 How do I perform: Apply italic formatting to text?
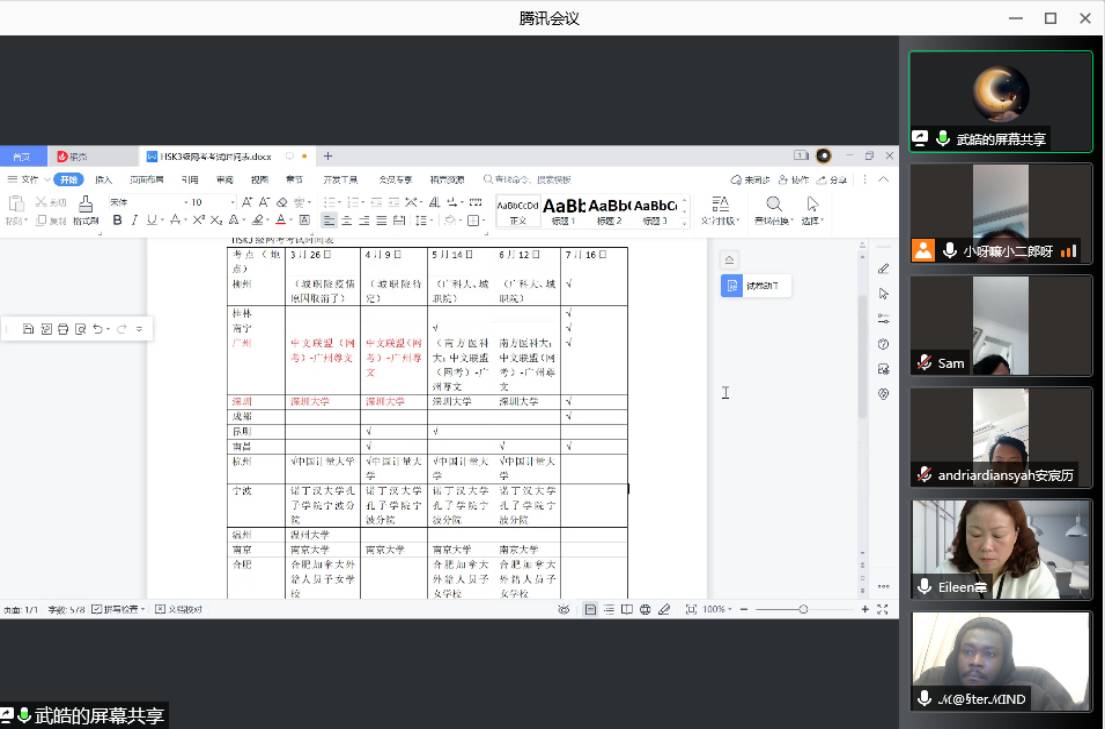[x=134, y=220]
